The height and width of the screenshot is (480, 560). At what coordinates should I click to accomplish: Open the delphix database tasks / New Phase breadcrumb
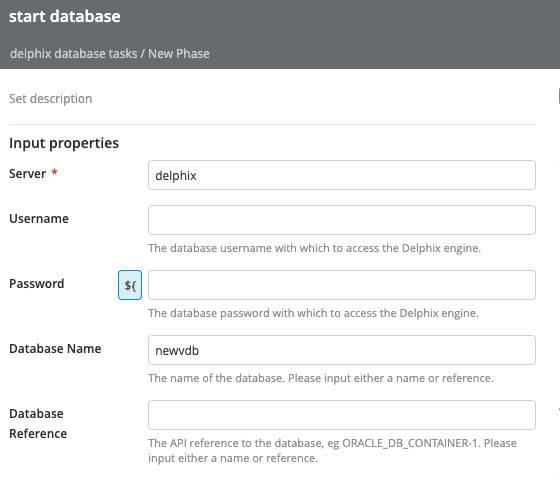(110, 54)
